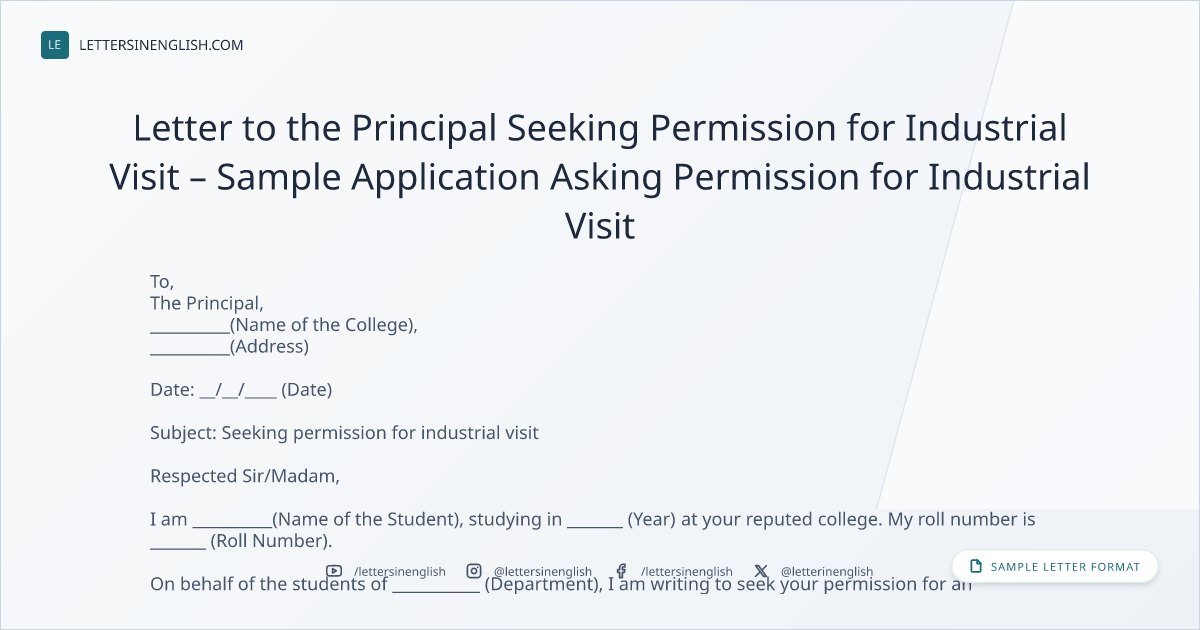Click the main letter title heading
Image resolution: width=1200 pixels, height=630 pixels.
pos(600,177)
